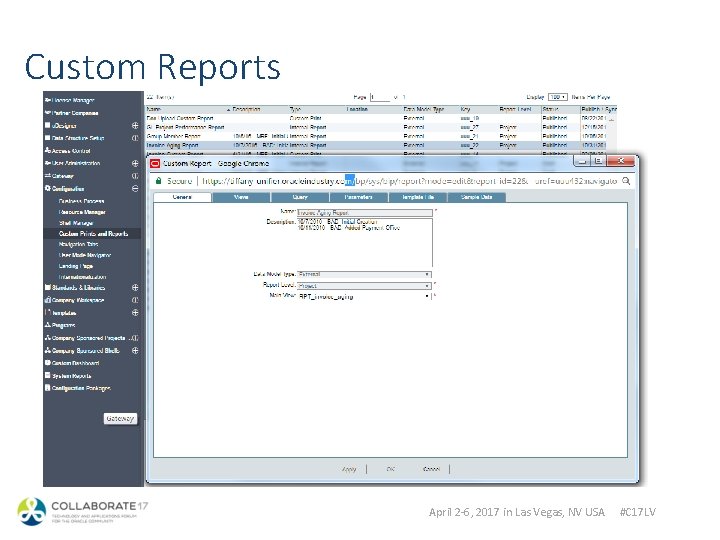Click the Cancel button
Screen dimensions: 720x540
(431, 469)
